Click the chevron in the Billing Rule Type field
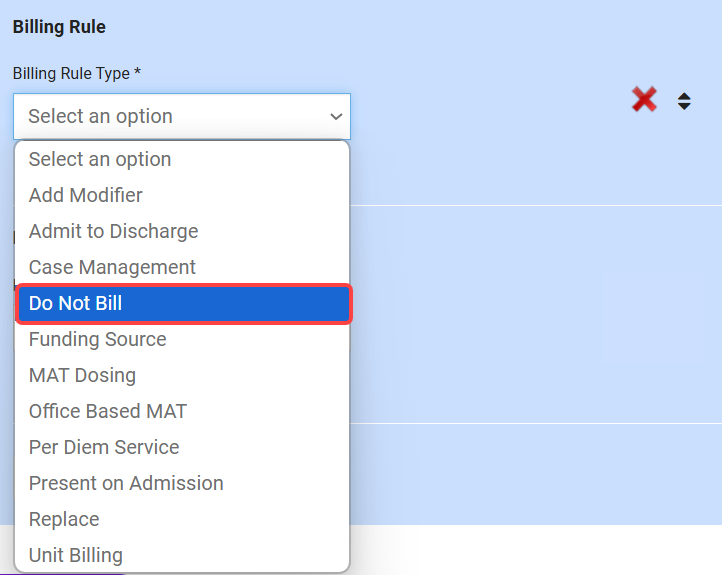 pyautogui.click(x=336, y=117)
